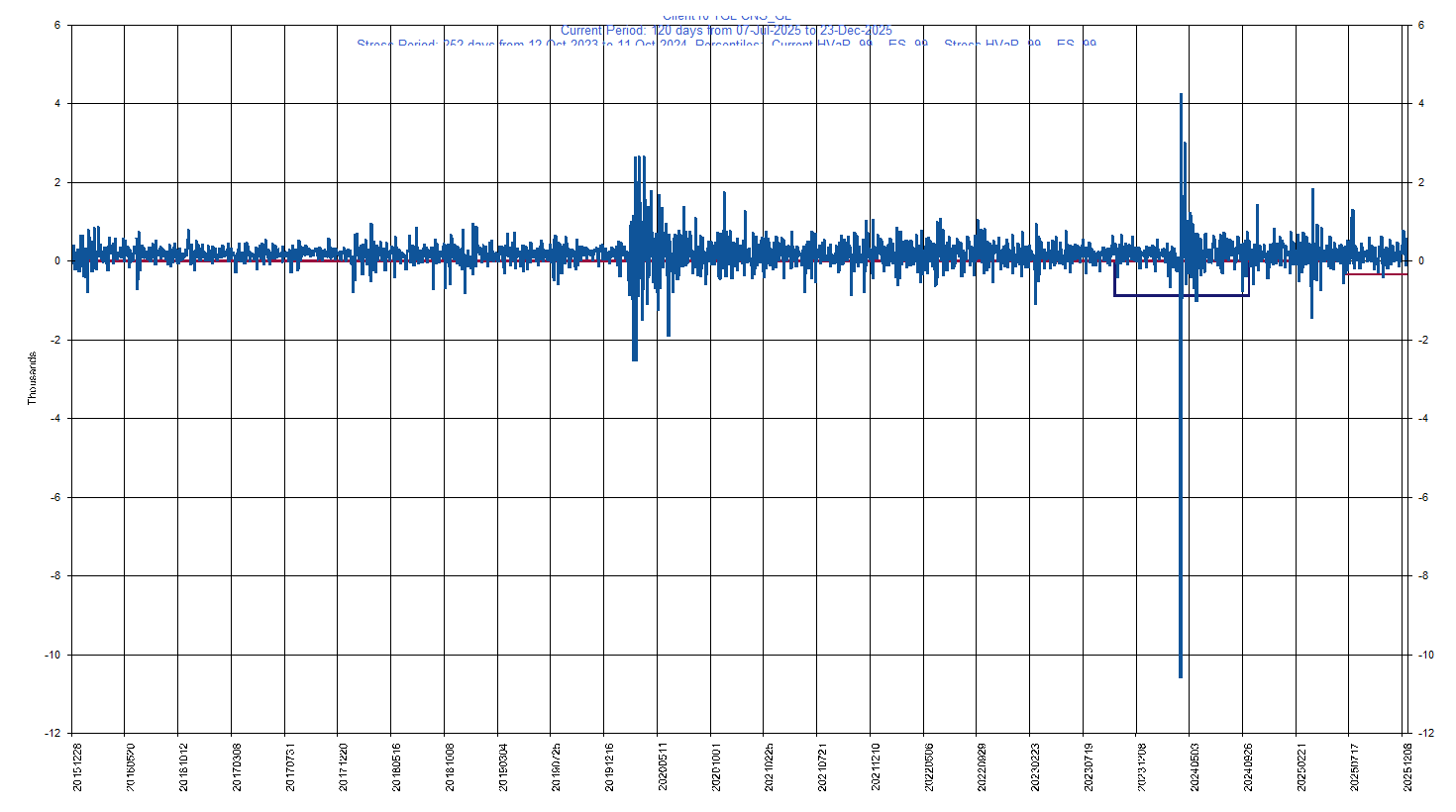The width and height of the screenshot is (1456, 812).
Task: Click x-axis date label 20240503
Action: point(1195,767)
